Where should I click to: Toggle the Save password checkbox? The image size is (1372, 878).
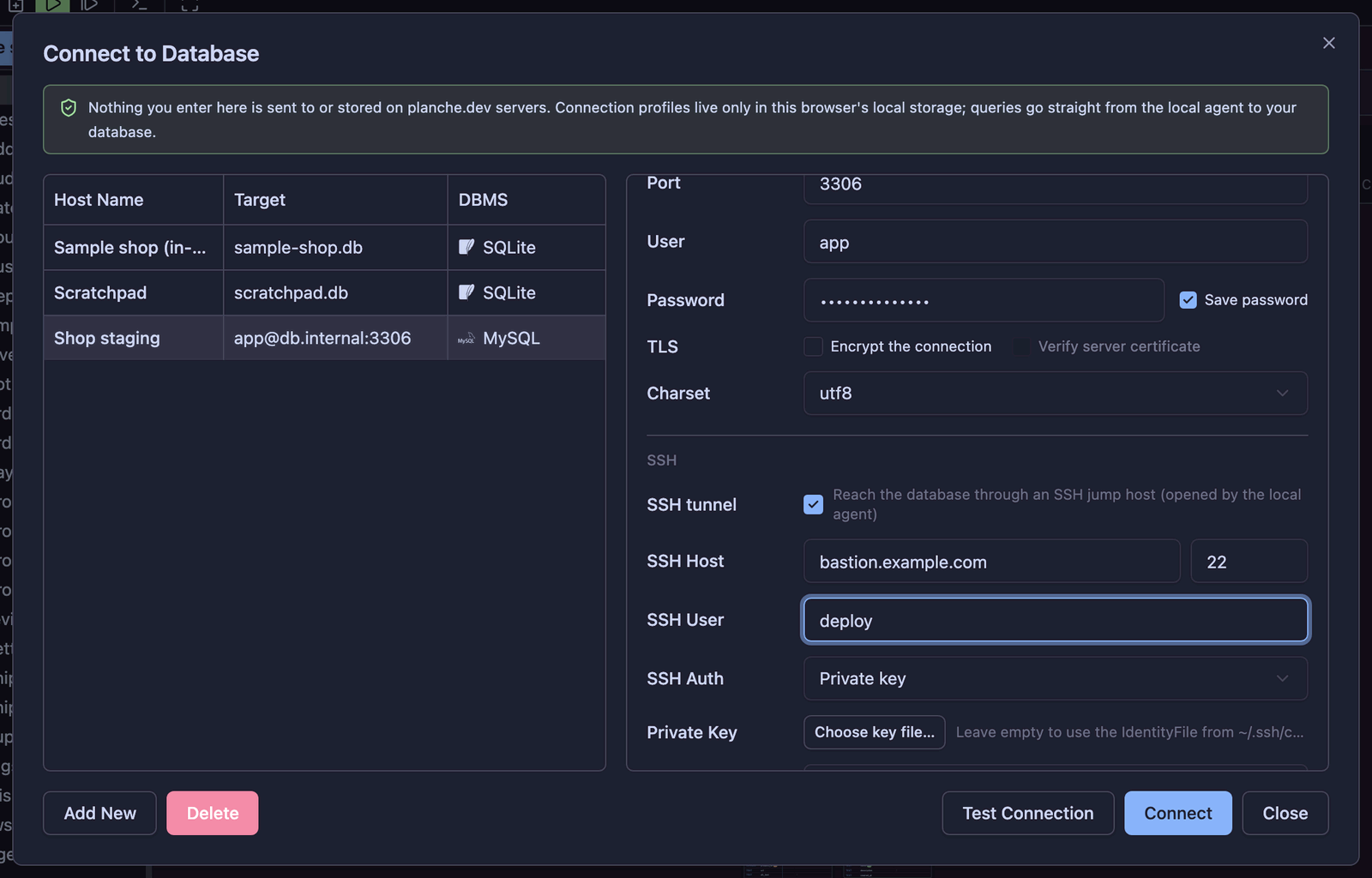coord(1188,300)
